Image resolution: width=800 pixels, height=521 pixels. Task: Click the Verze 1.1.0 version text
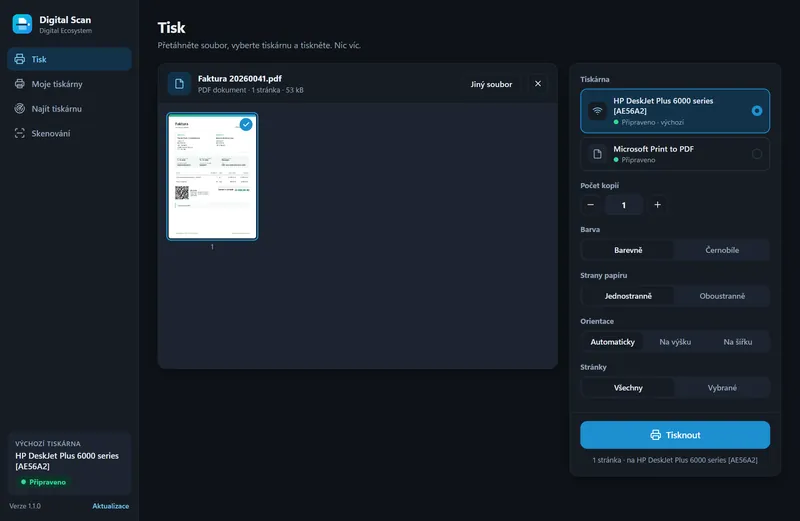25,506
